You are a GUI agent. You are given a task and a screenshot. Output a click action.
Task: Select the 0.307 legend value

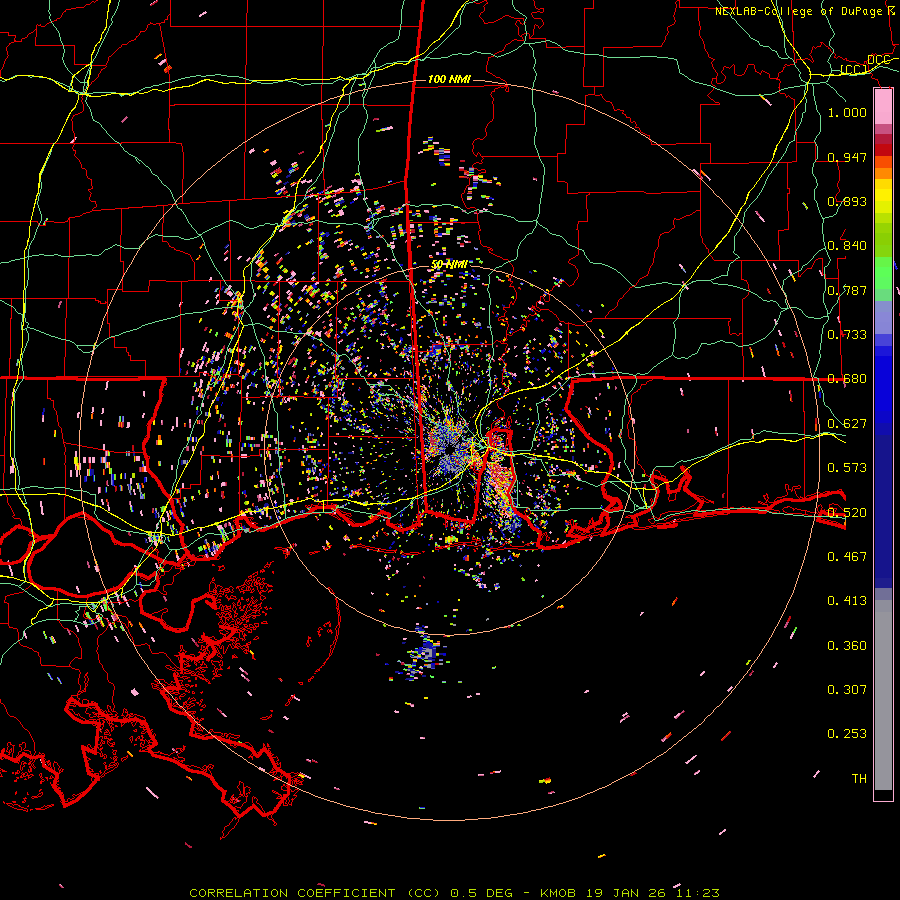[847, 690]
